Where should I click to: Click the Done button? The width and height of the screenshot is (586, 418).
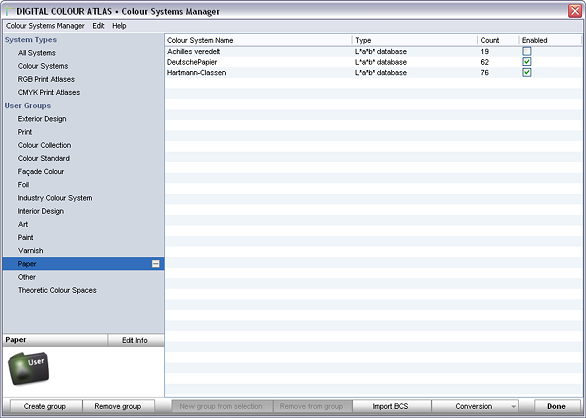coord(556,406)
